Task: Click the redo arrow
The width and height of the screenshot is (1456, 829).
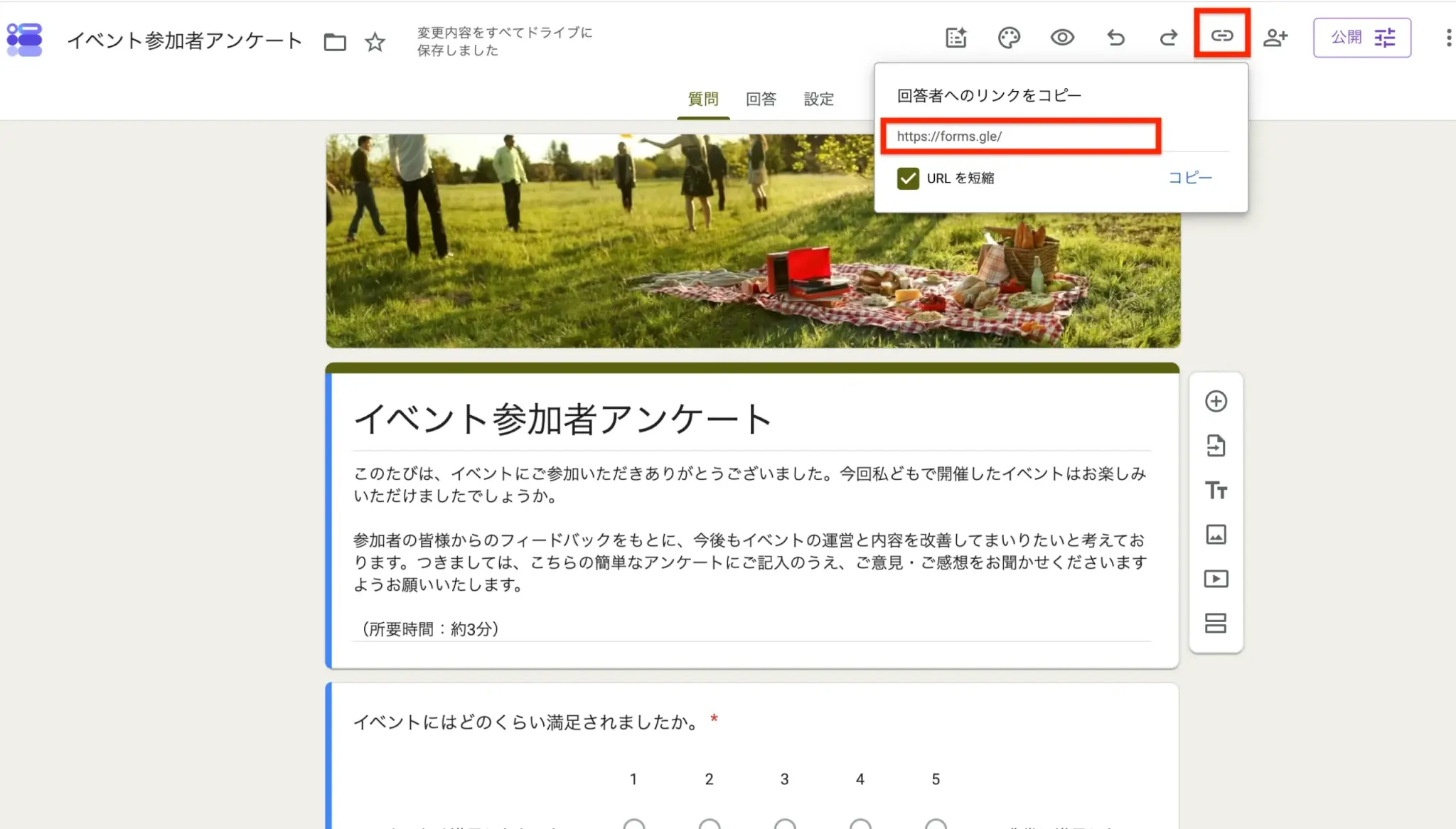Action: (1169, 37)
